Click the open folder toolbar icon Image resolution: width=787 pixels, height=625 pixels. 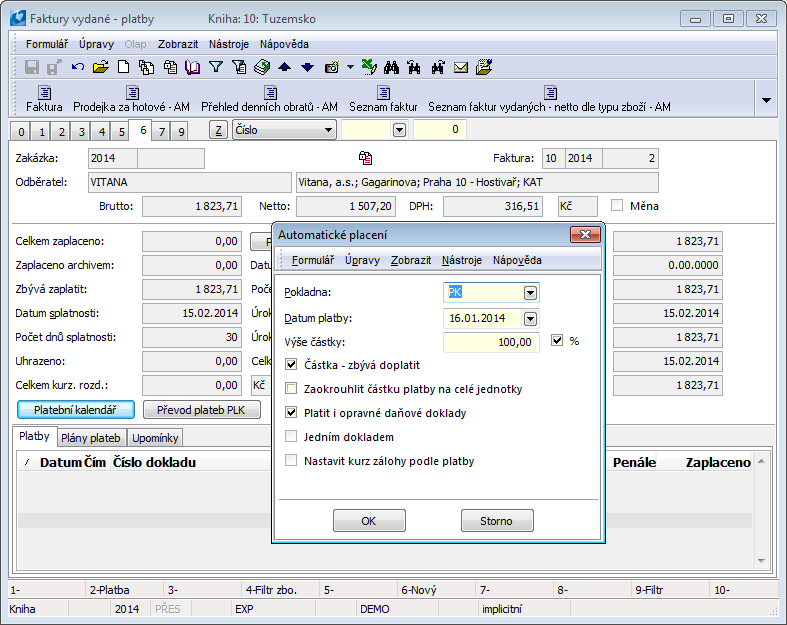[x=100, y=68]
